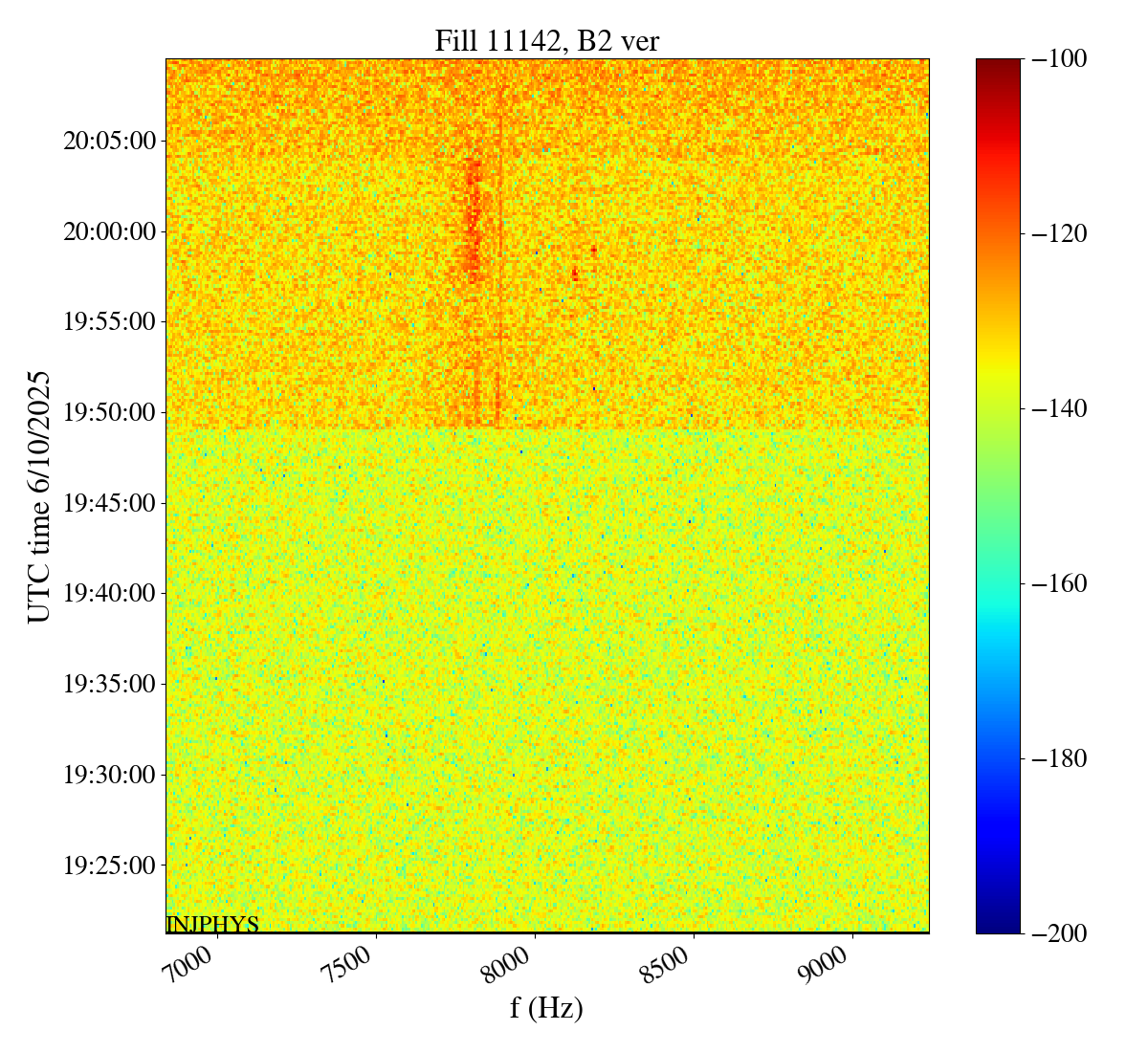Click the 20:05:00 time tick label
Viewport: 1148px width, 1052px height.
(109, 142)
